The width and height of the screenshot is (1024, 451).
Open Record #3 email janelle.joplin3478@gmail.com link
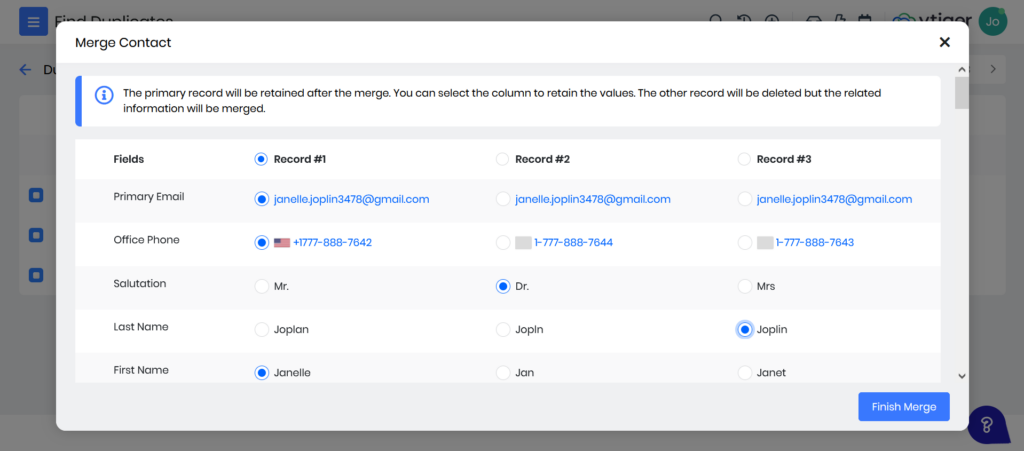point(834,199)
